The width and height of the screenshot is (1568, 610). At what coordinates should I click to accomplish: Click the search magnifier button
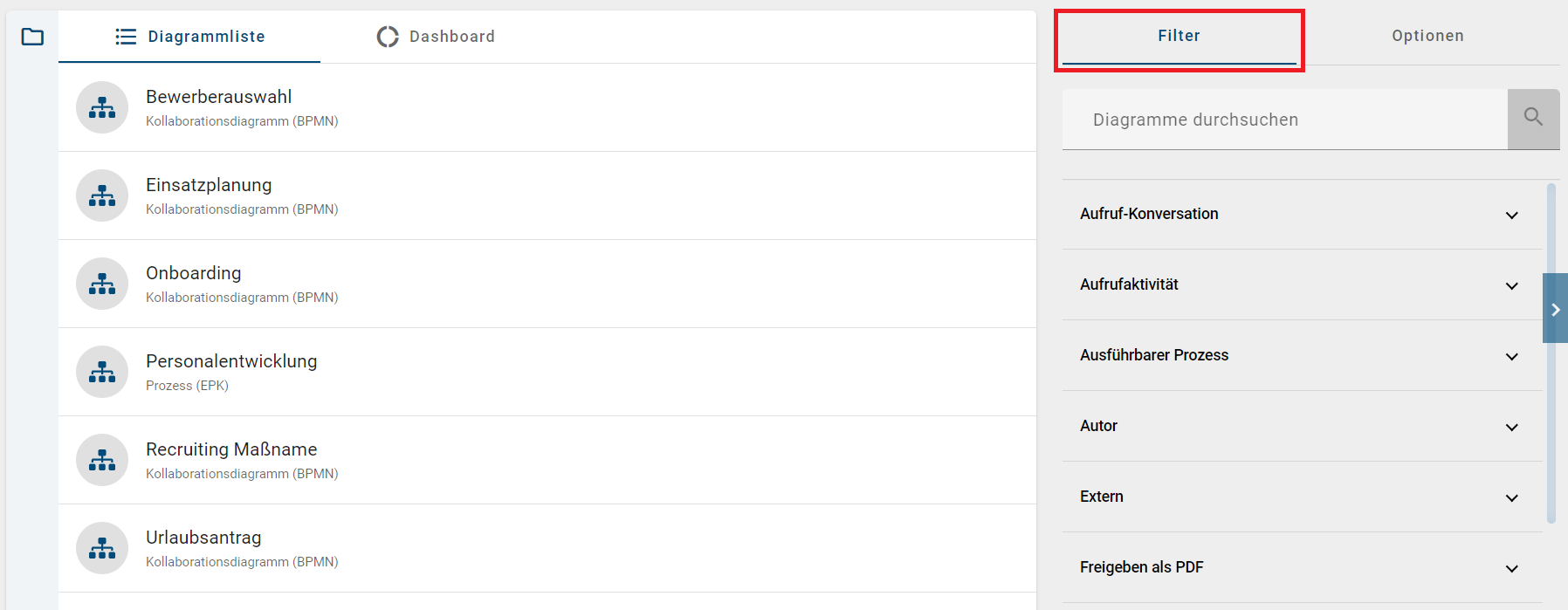point(1533,118)
